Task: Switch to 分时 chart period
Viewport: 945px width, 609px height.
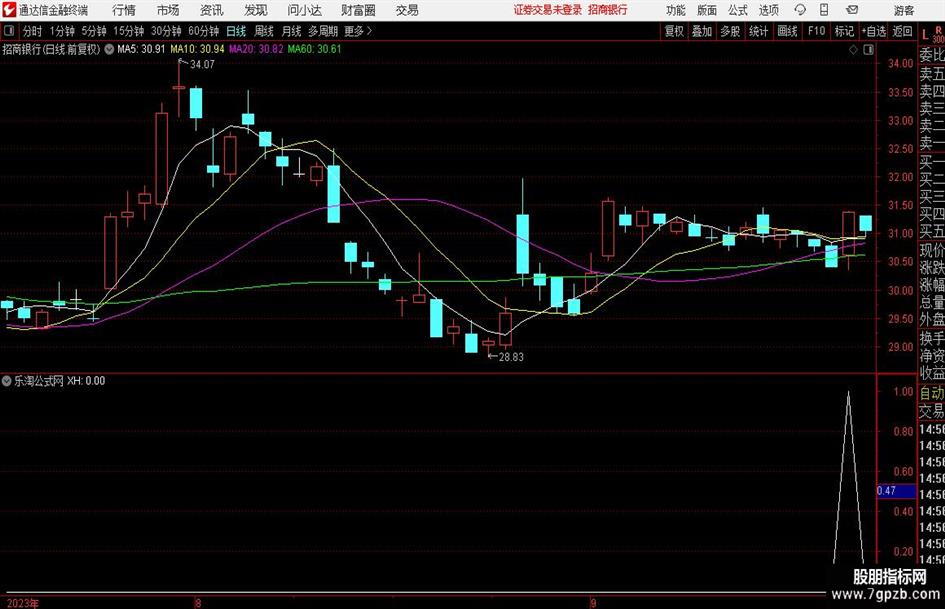Action: (33, 31)
